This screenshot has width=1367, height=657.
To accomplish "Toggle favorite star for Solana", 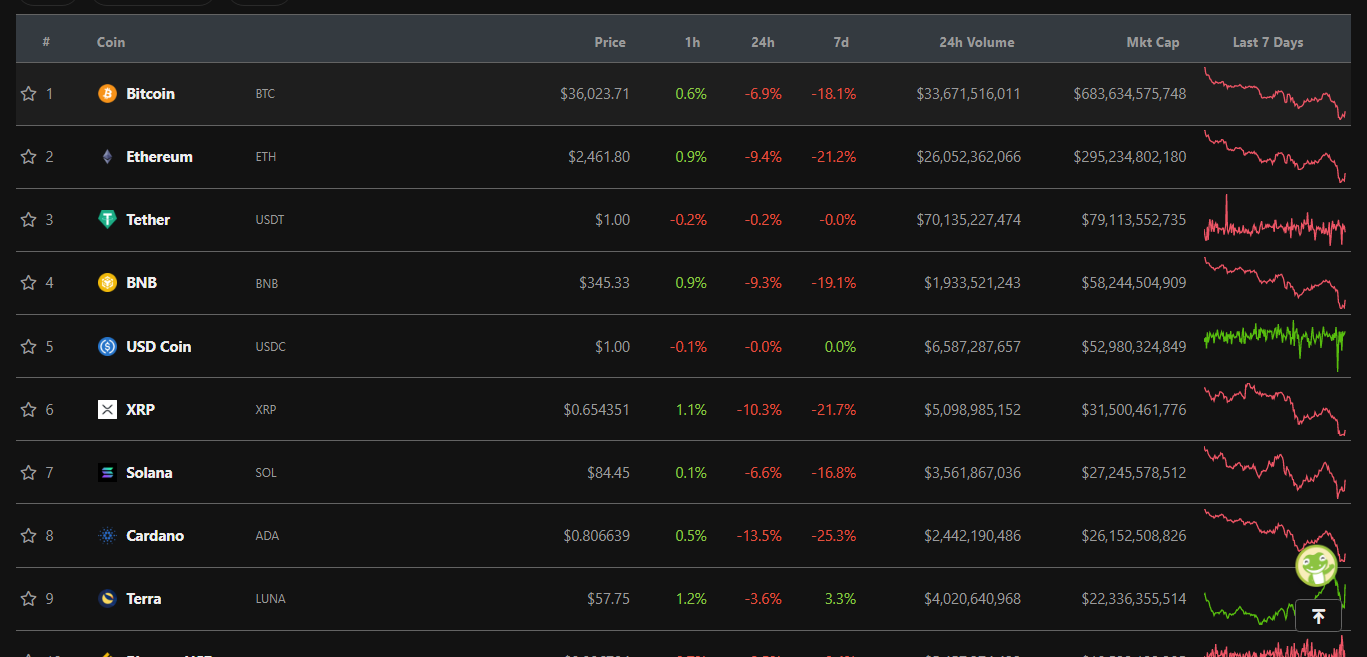I will [28, 473].
